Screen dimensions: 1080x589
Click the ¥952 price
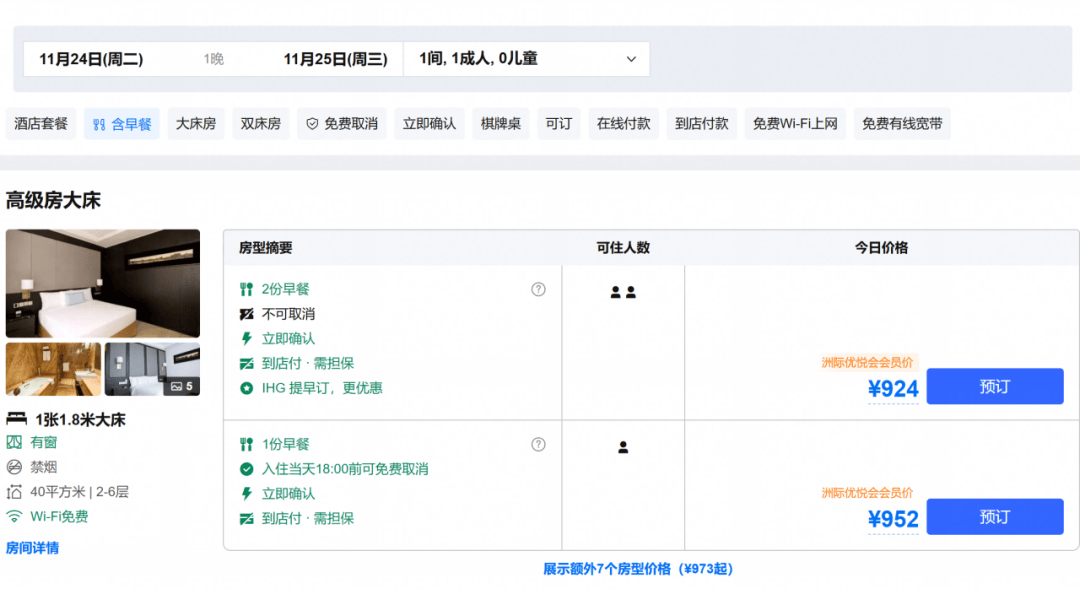893,519
